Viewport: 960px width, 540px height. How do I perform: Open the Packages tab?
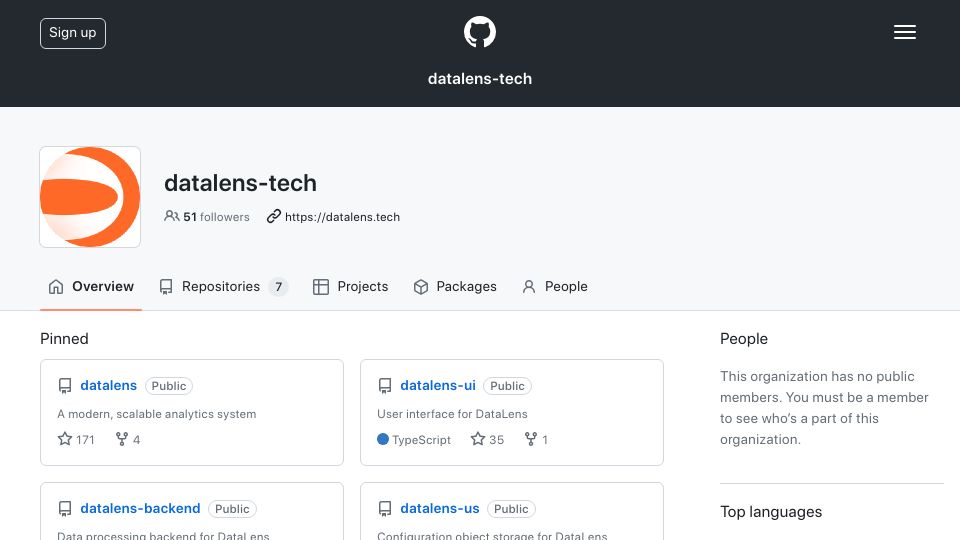click(455, 287)
